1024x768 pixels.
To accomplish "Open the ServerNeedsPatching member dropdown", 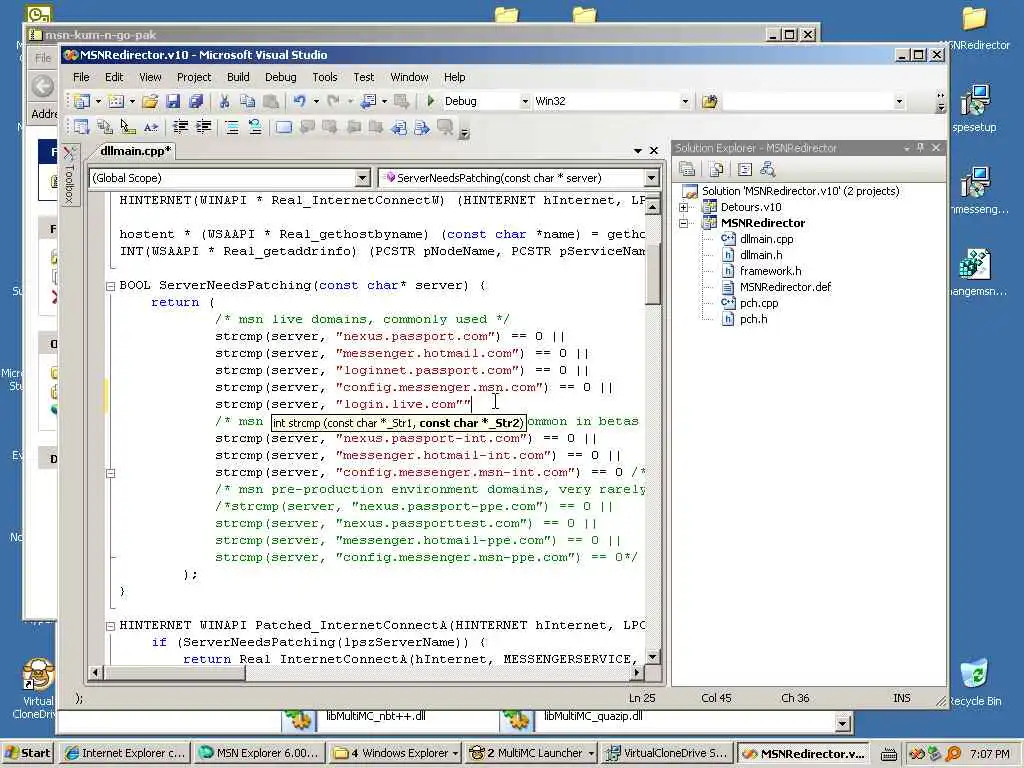I will (x=651, y=178).
